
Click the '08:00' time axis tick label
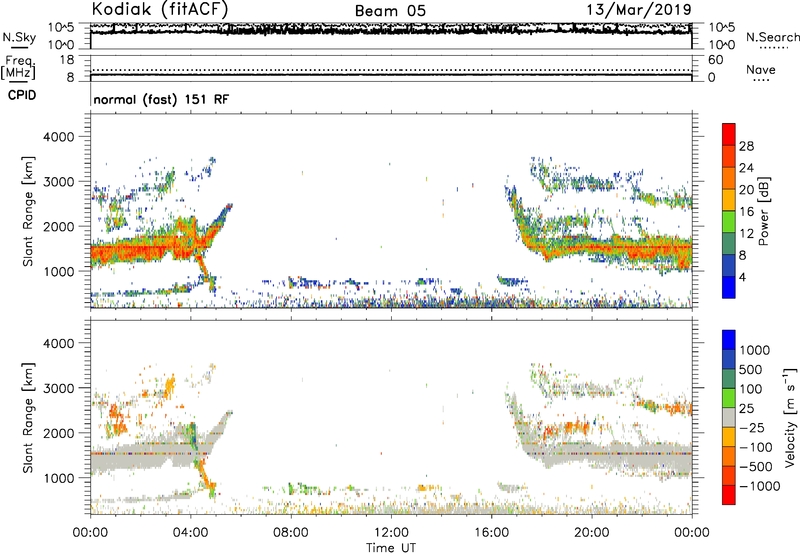[291, 533]
